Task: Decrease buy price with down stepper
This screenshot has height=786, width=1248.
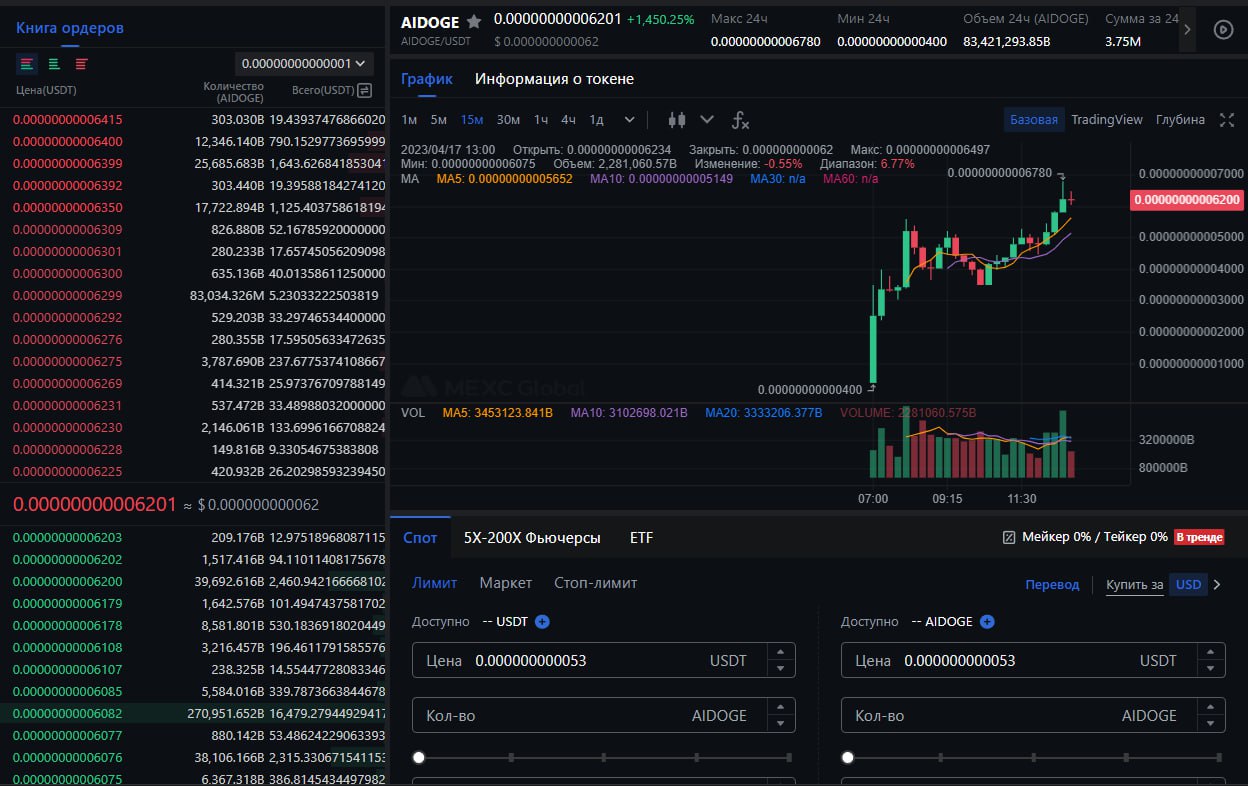Action: point(781,670)
